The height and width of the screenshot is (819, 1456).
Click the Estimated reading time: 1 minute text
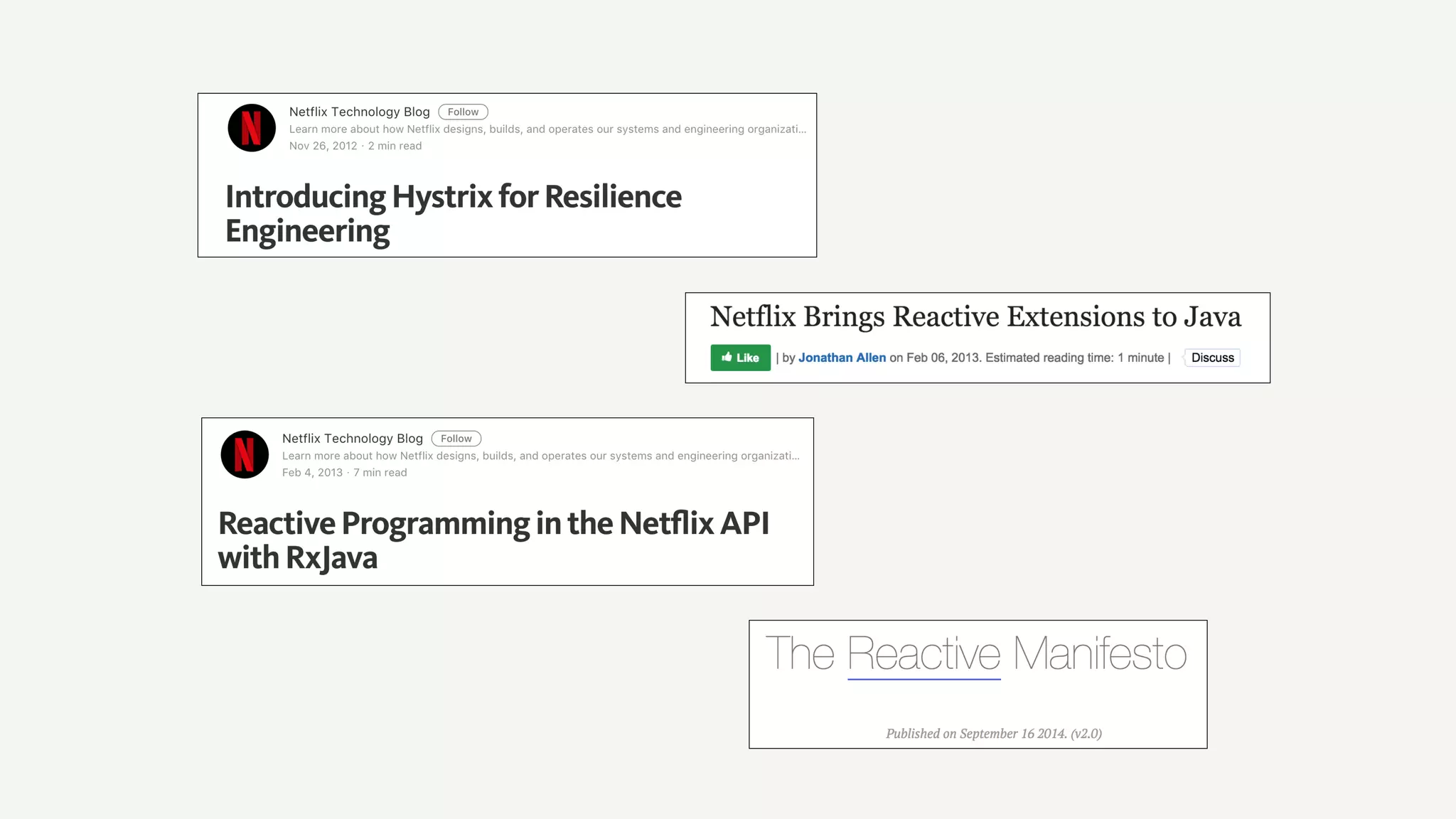click(1074, 358)
